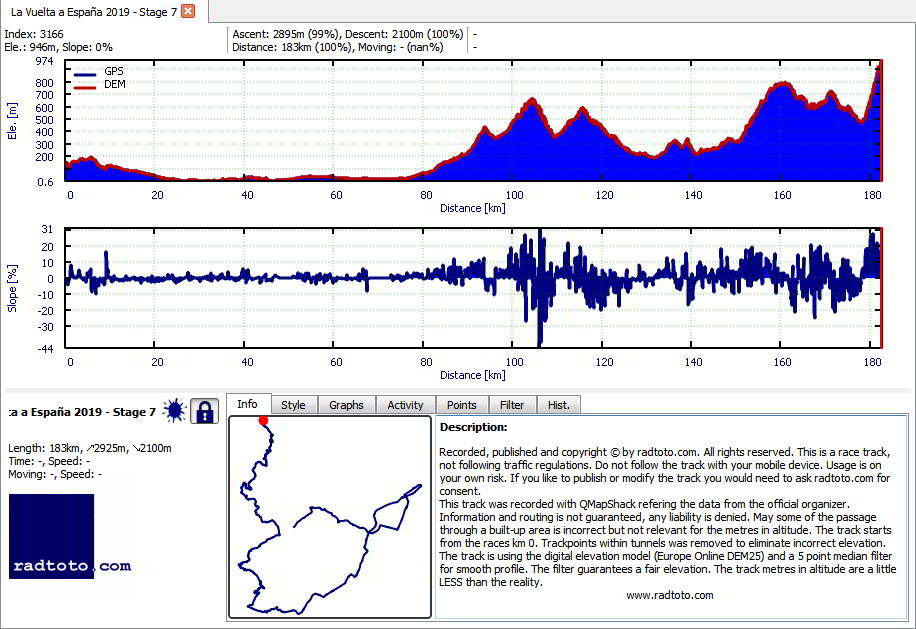The image size is (916, 629).
Task: Show the Points tab
Action: tap(462, 405)
